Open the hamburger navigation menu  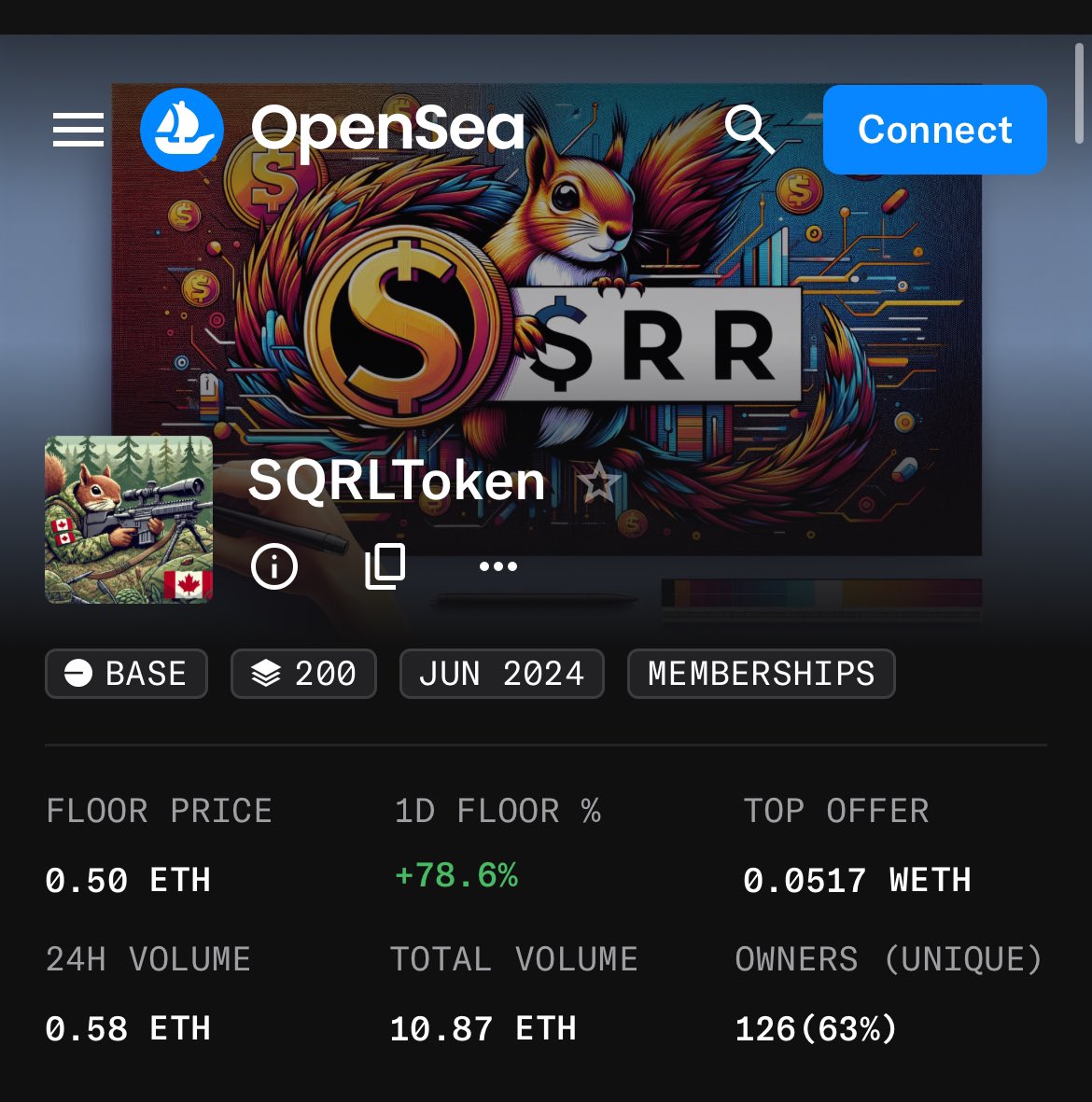pyautogui.click(x=78, y=130)
